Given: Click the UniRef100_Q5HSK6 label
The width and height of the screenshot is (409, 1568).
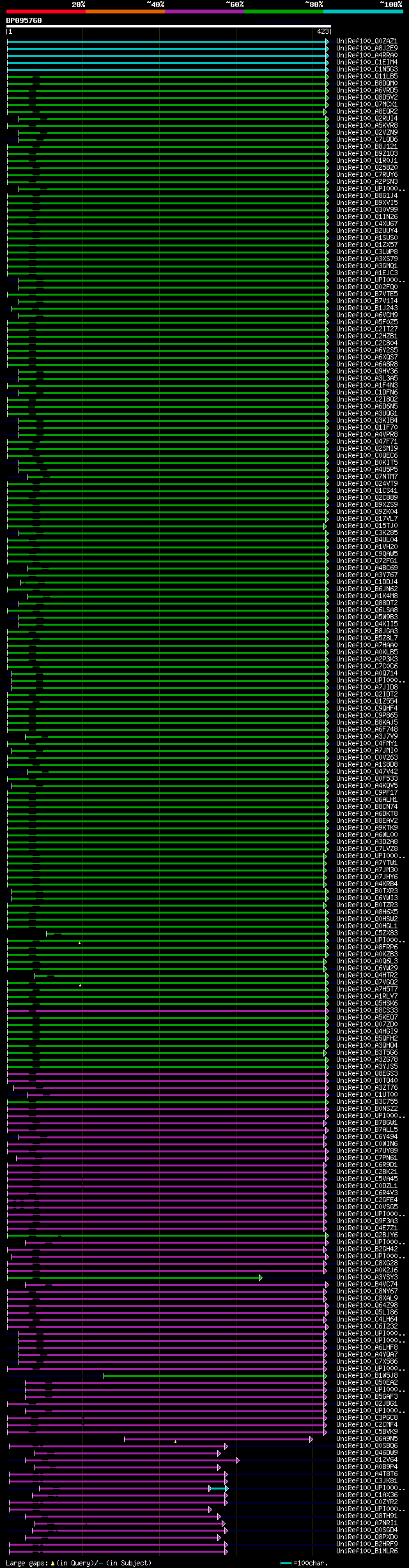Looking at the screenshot, I should (367, 1004).
